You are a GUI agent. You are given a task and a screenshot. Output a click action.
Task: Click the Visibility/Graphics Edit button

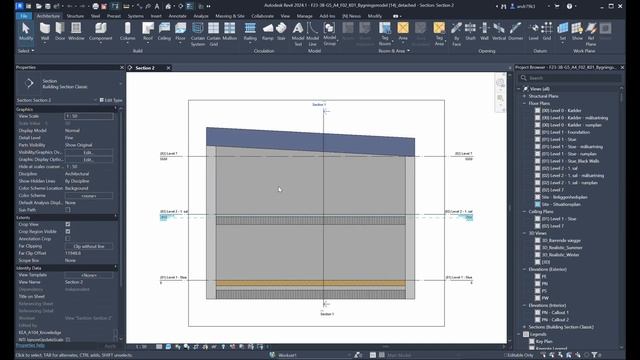point(89,152)
